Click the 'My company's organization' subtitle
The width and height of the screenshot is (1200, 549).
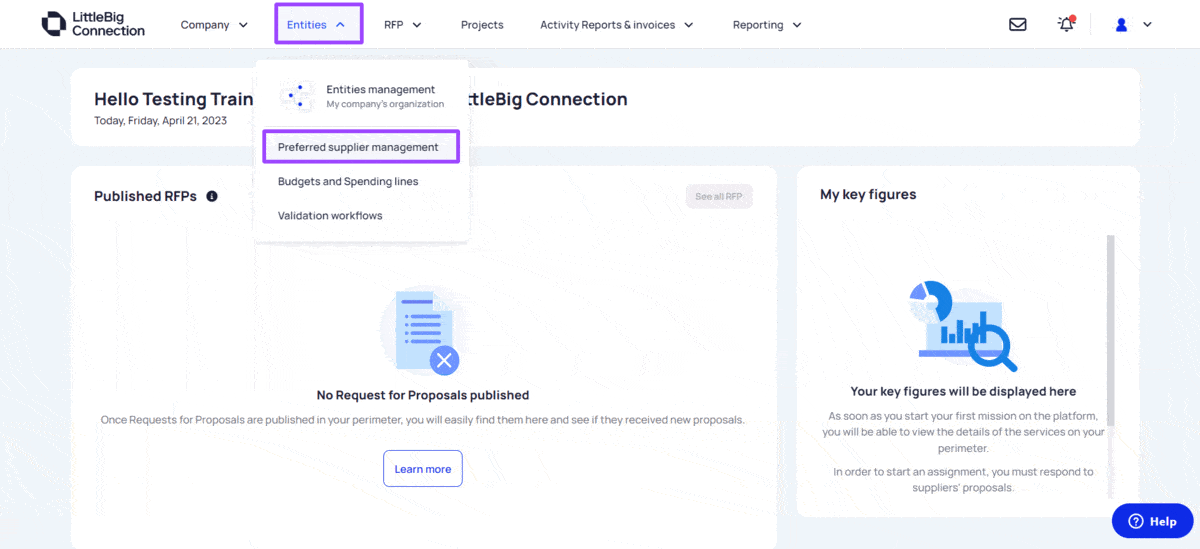(385, 104)
